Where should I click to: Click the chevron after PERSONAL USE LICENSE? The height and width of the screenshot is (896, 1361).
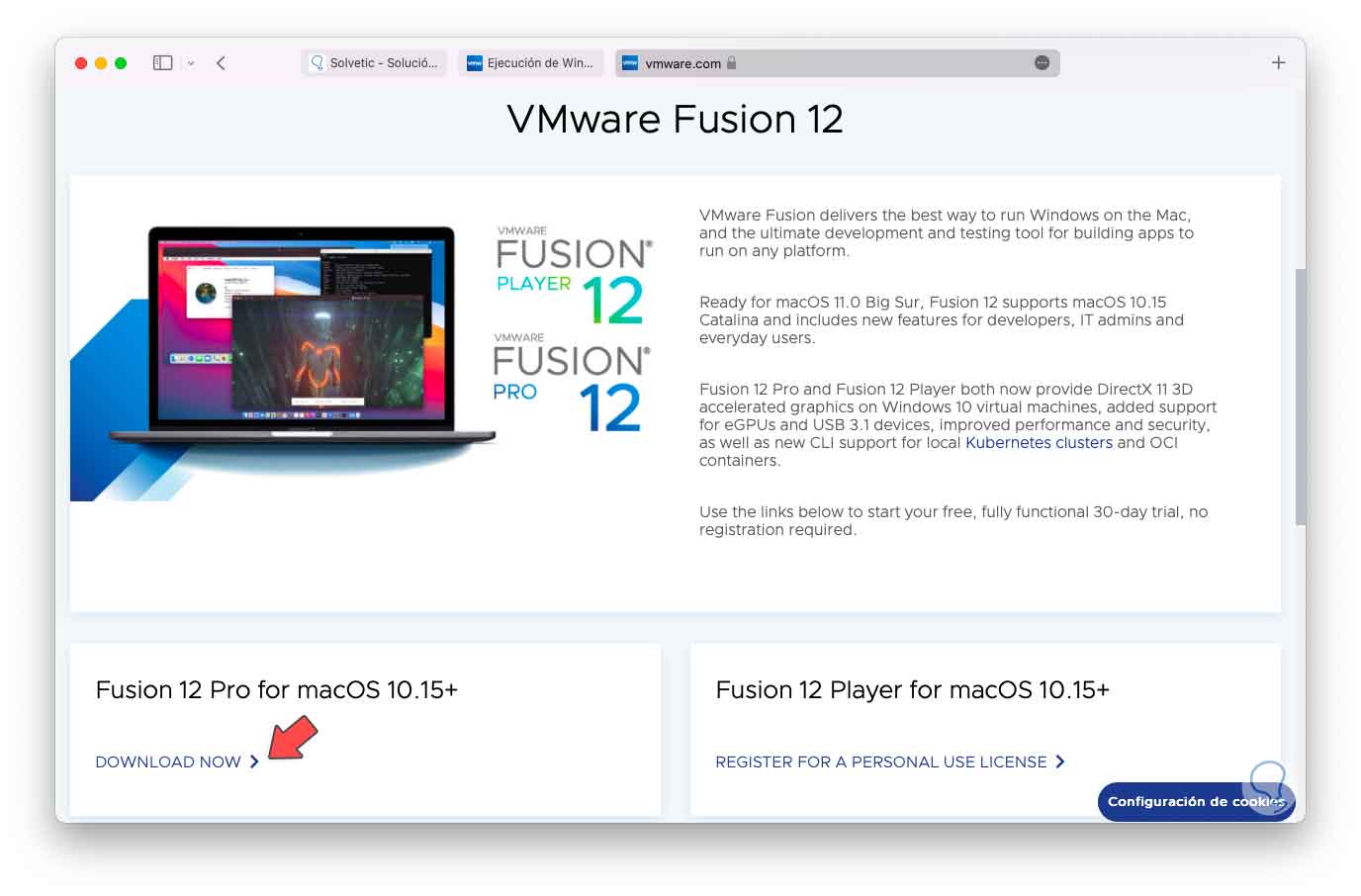(1060, 762)
